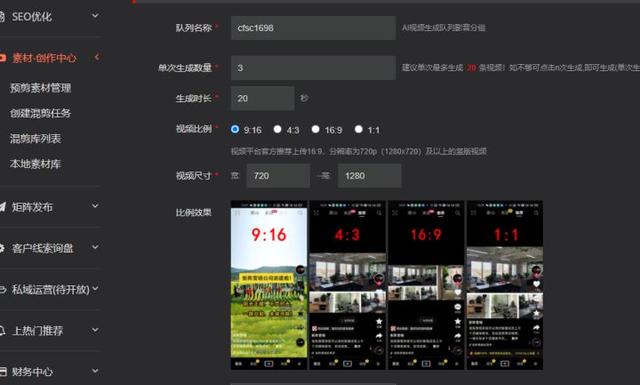Click the 客户线索询盘 gear icon

(x=2, y=248)
